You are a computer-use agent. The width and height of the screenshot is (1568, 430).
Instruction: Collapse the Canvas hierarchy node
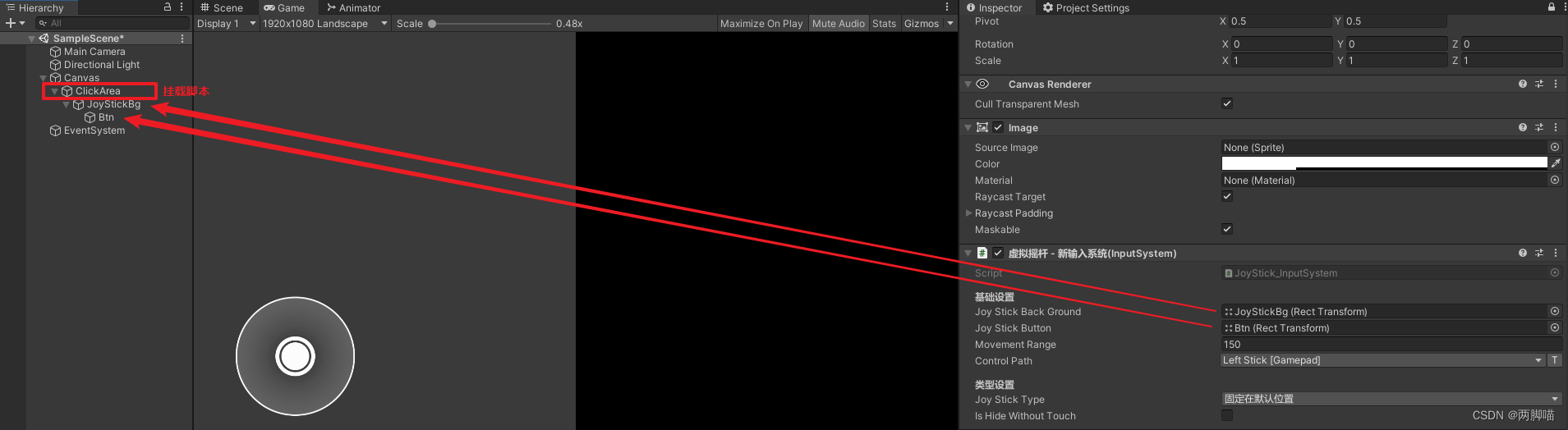coord(43,78)
